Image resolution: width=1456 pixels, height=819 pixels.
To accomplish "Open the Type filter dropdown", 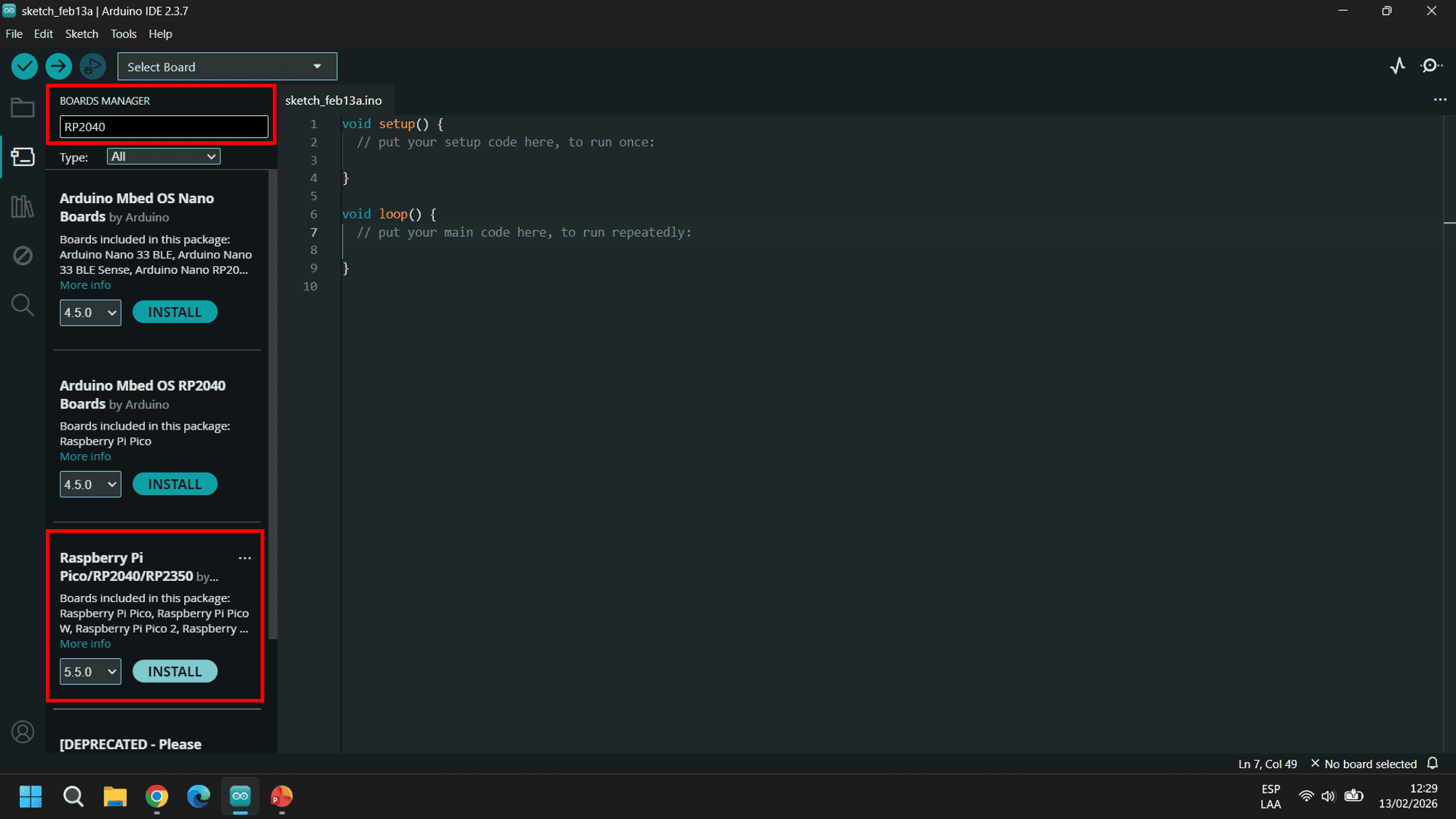I will (x=163, y=156).
